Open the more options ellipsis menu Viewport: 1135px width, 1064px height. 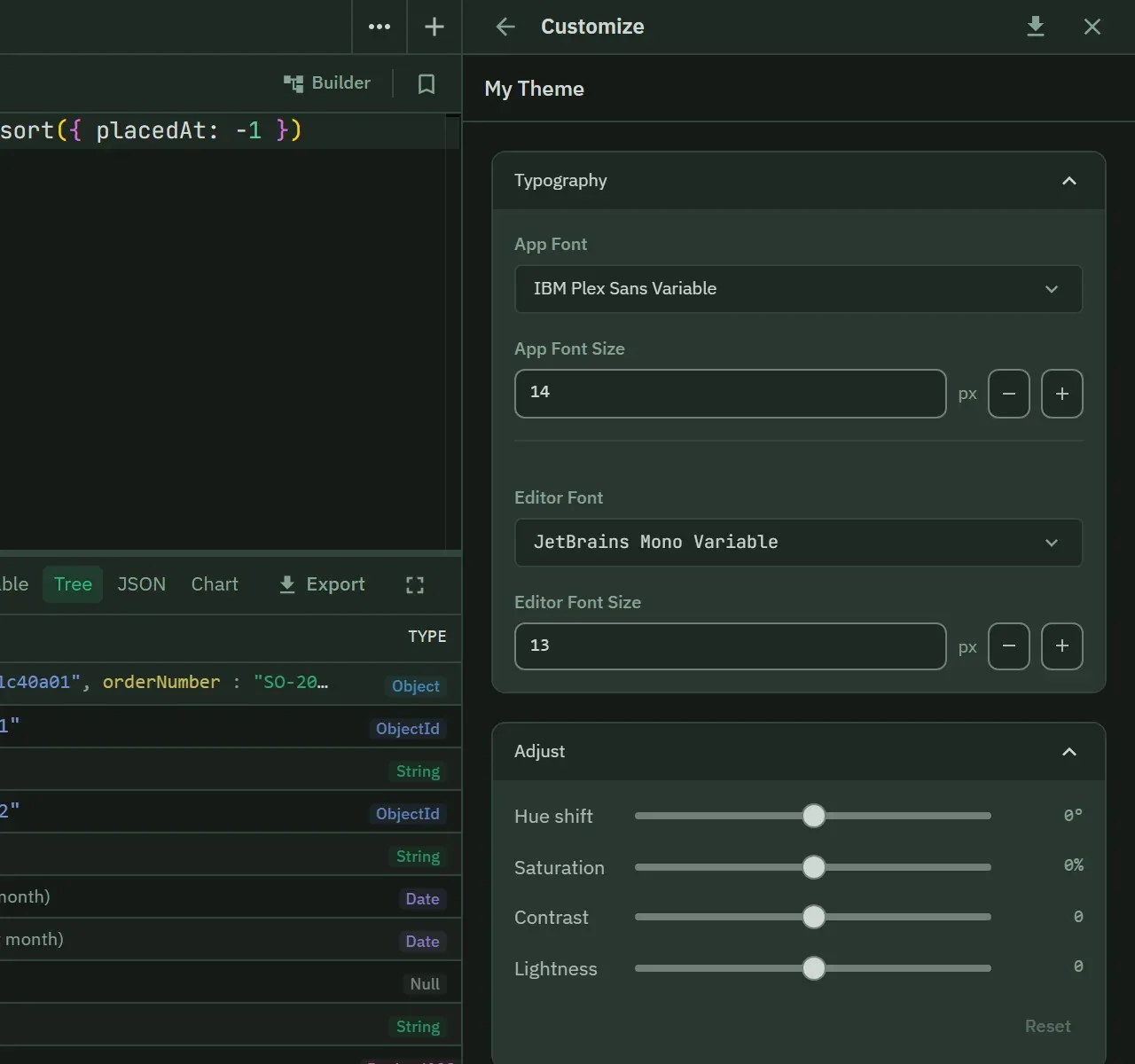[380, 27]
